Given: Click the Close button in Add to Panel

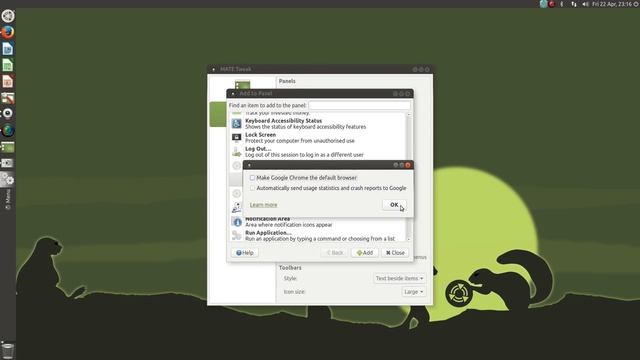Looking at the screenshot, I should click(395, 253).
